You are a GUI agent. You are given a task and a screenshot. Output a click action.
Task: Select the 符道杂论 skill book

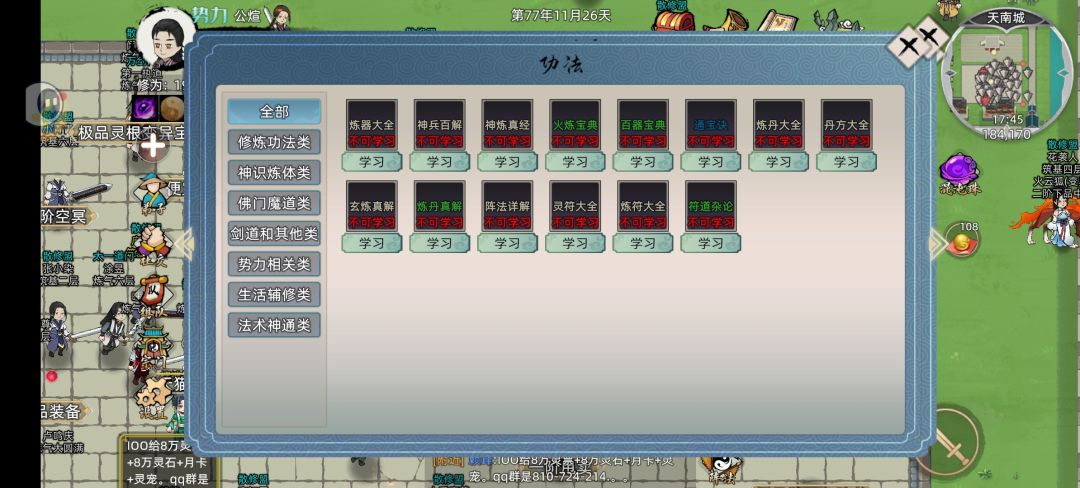[711, 206]
